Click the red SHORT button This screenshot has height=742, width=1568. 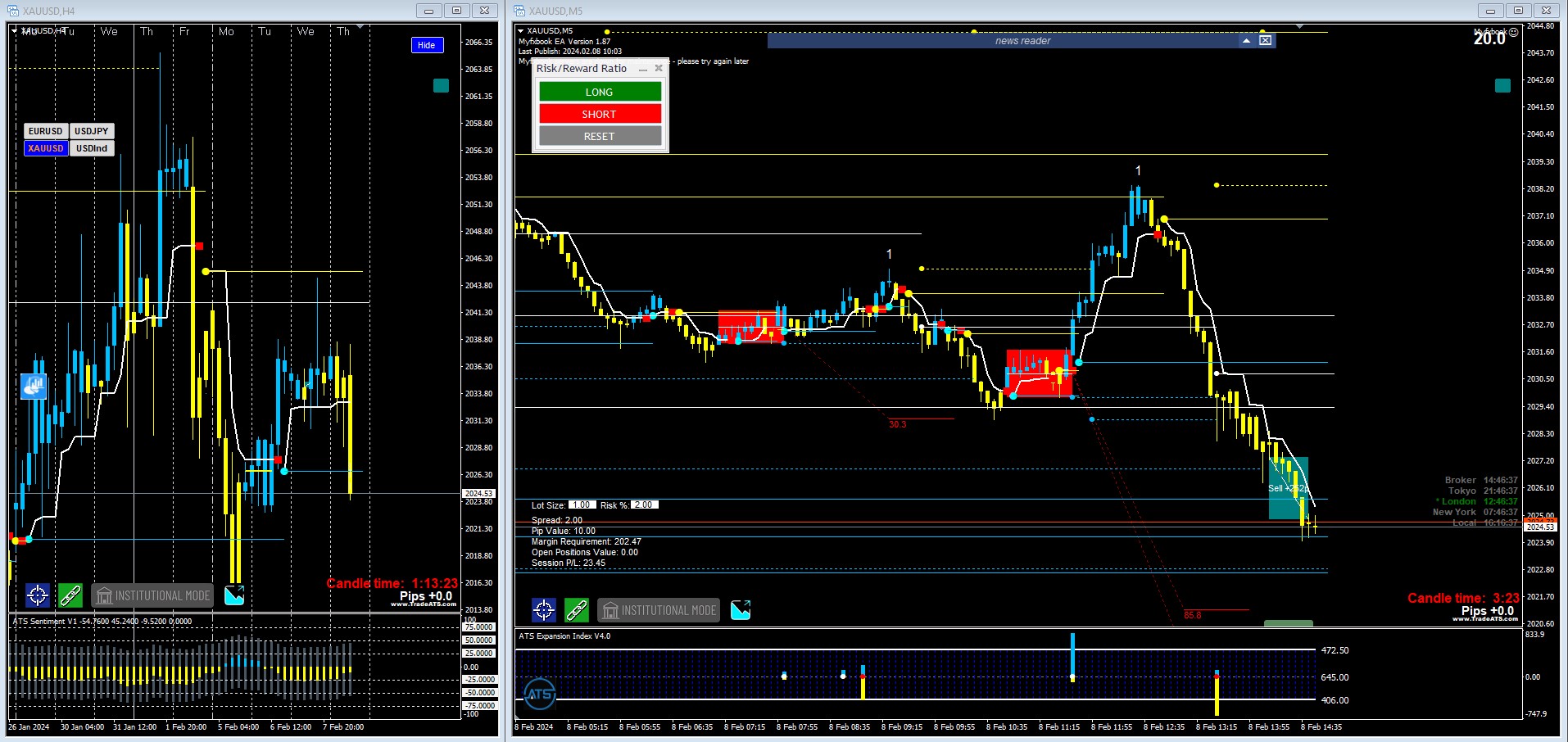(600, 114)
